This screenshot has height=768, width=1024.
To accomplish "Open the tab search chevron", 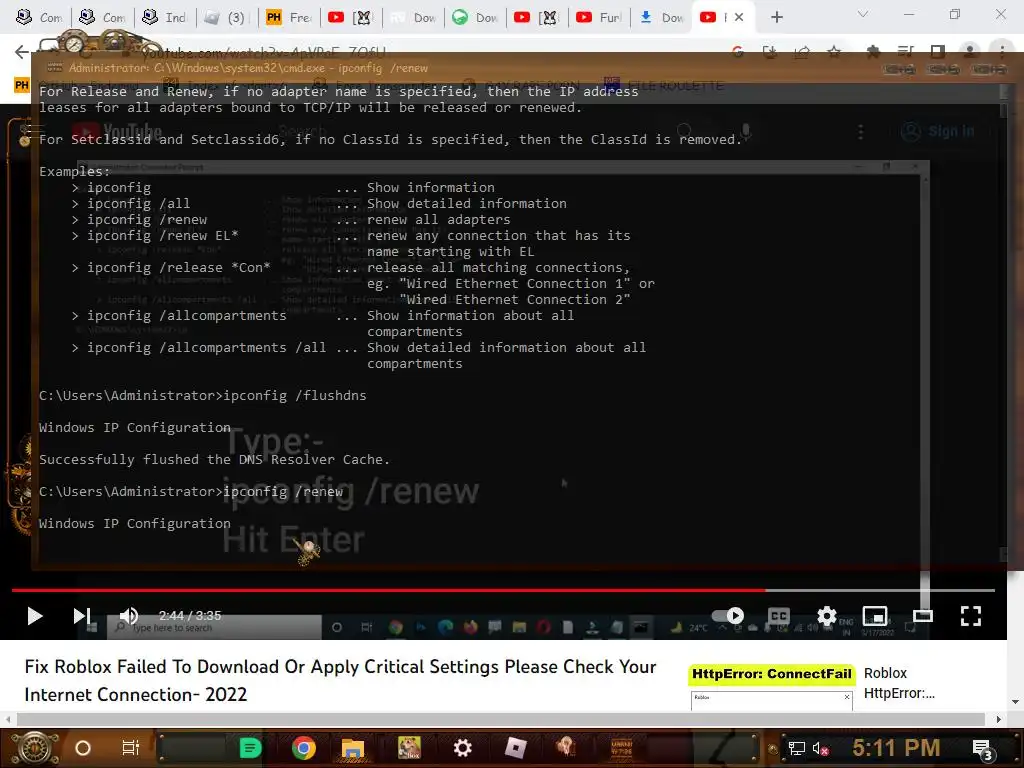I will [x=863, y=14].
